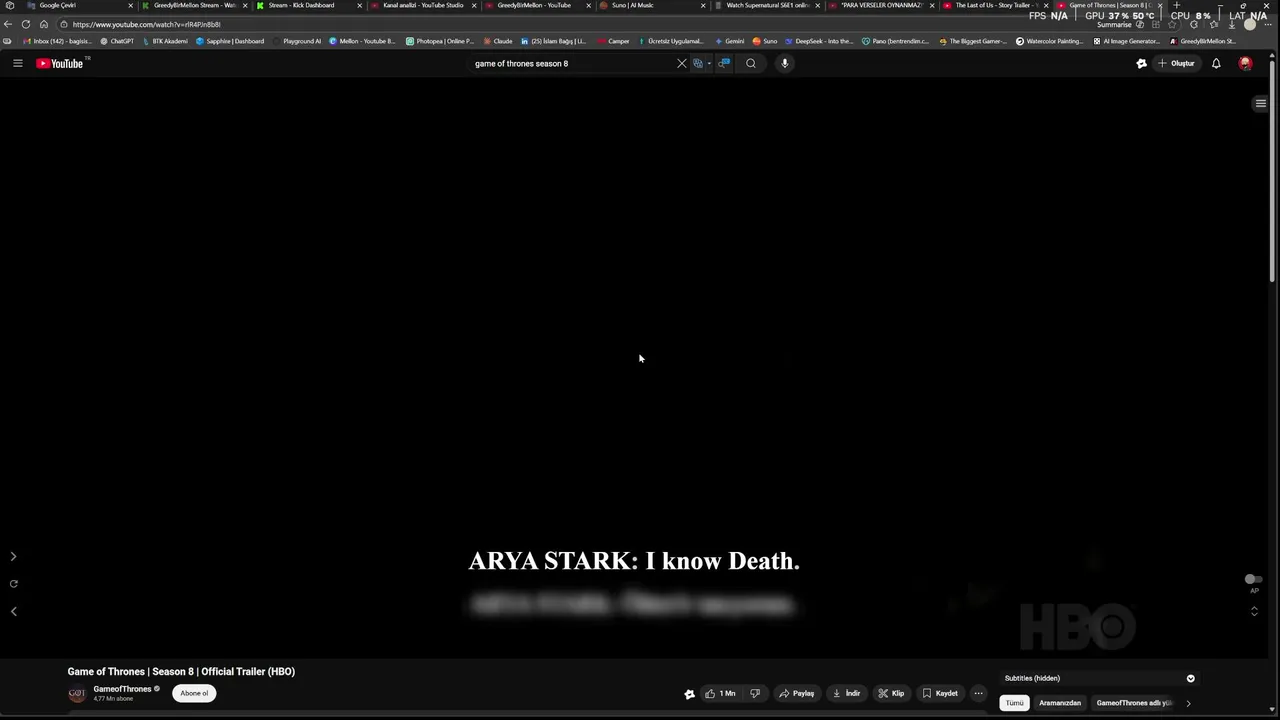Clear the search box with the X
1280x720 pixels.
682,63
